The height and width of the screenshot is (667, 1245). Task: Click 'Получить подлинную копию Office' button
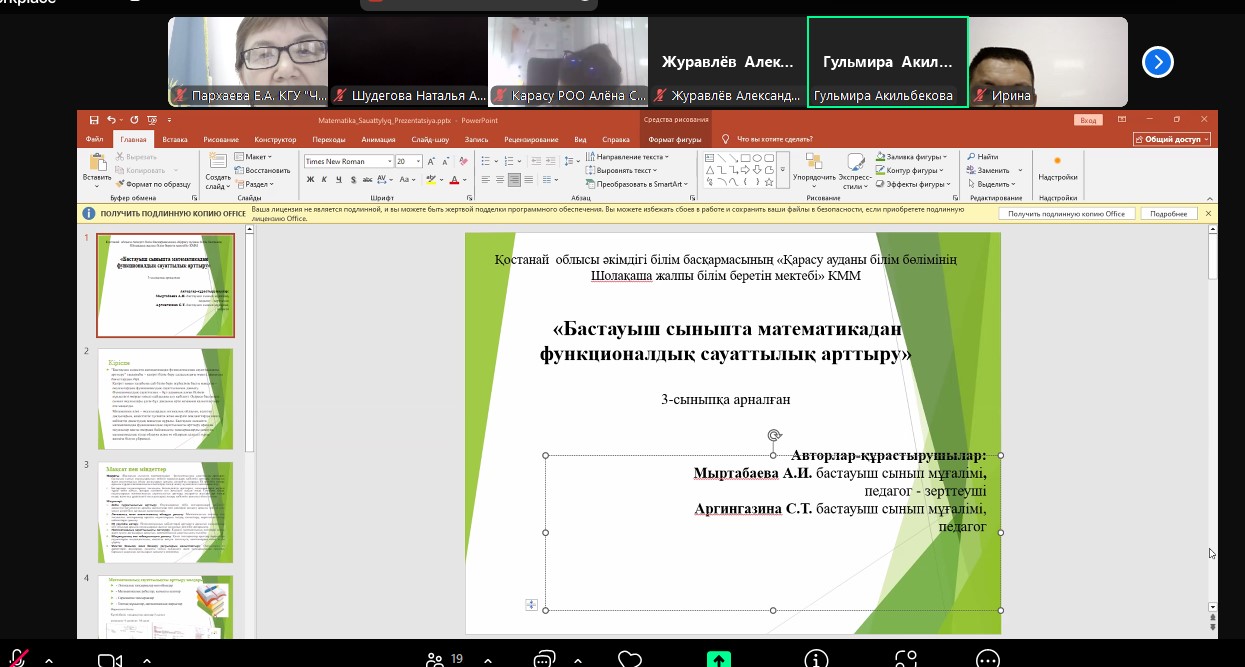pos(1066,214)
